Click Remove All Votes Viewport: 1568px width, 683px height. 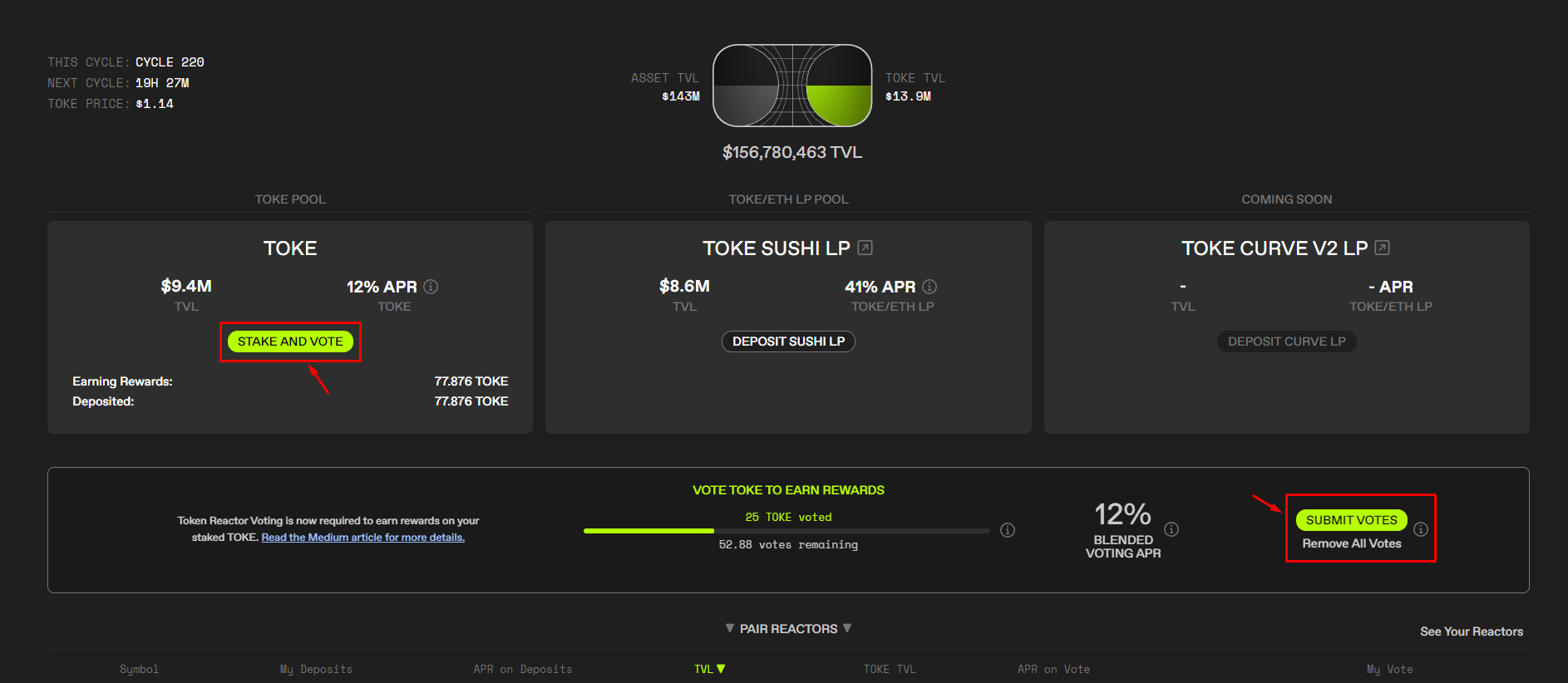[x=1351, y=543]
